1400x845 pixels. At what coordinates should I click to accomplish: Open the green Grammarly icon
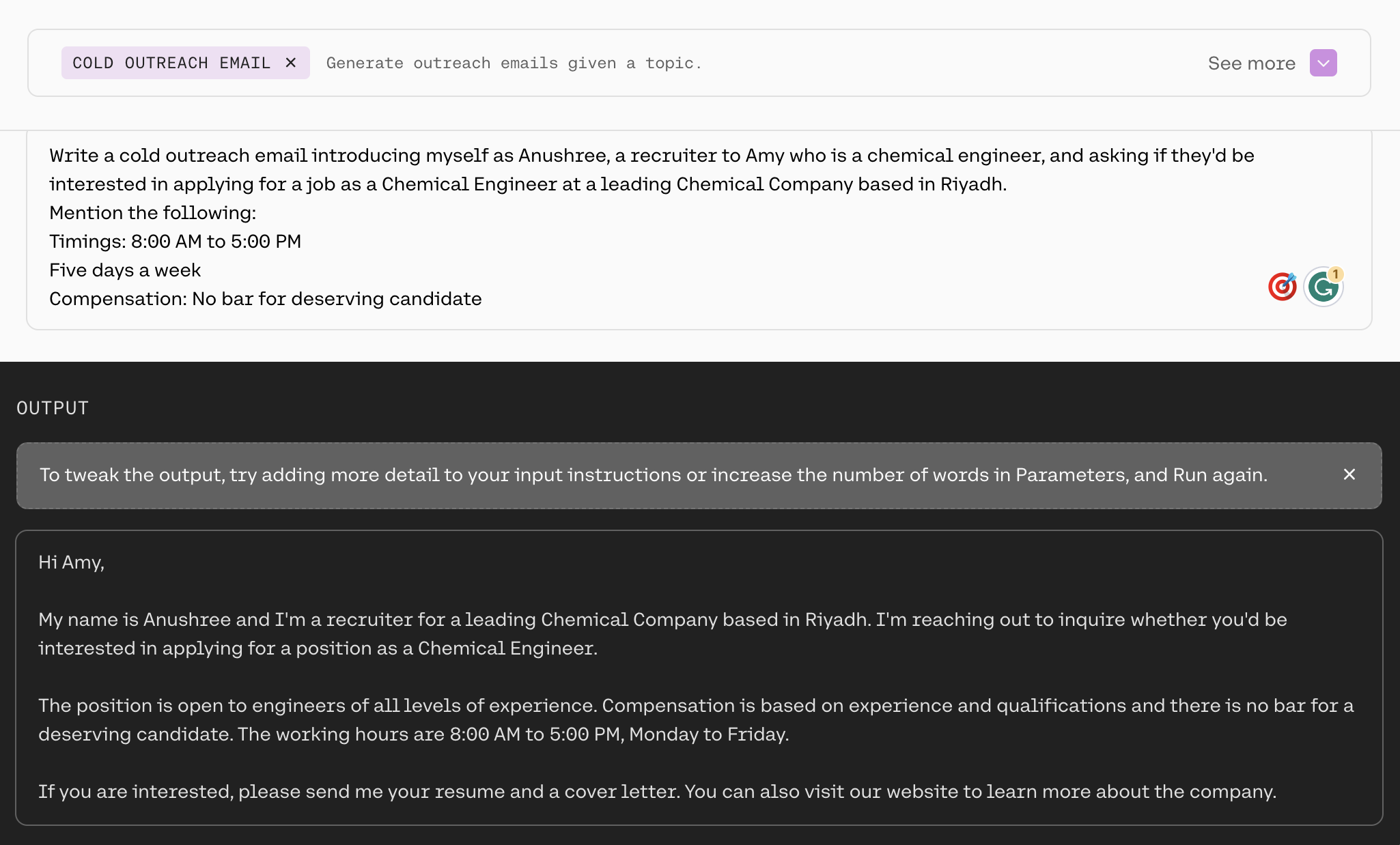point(1322,287)
